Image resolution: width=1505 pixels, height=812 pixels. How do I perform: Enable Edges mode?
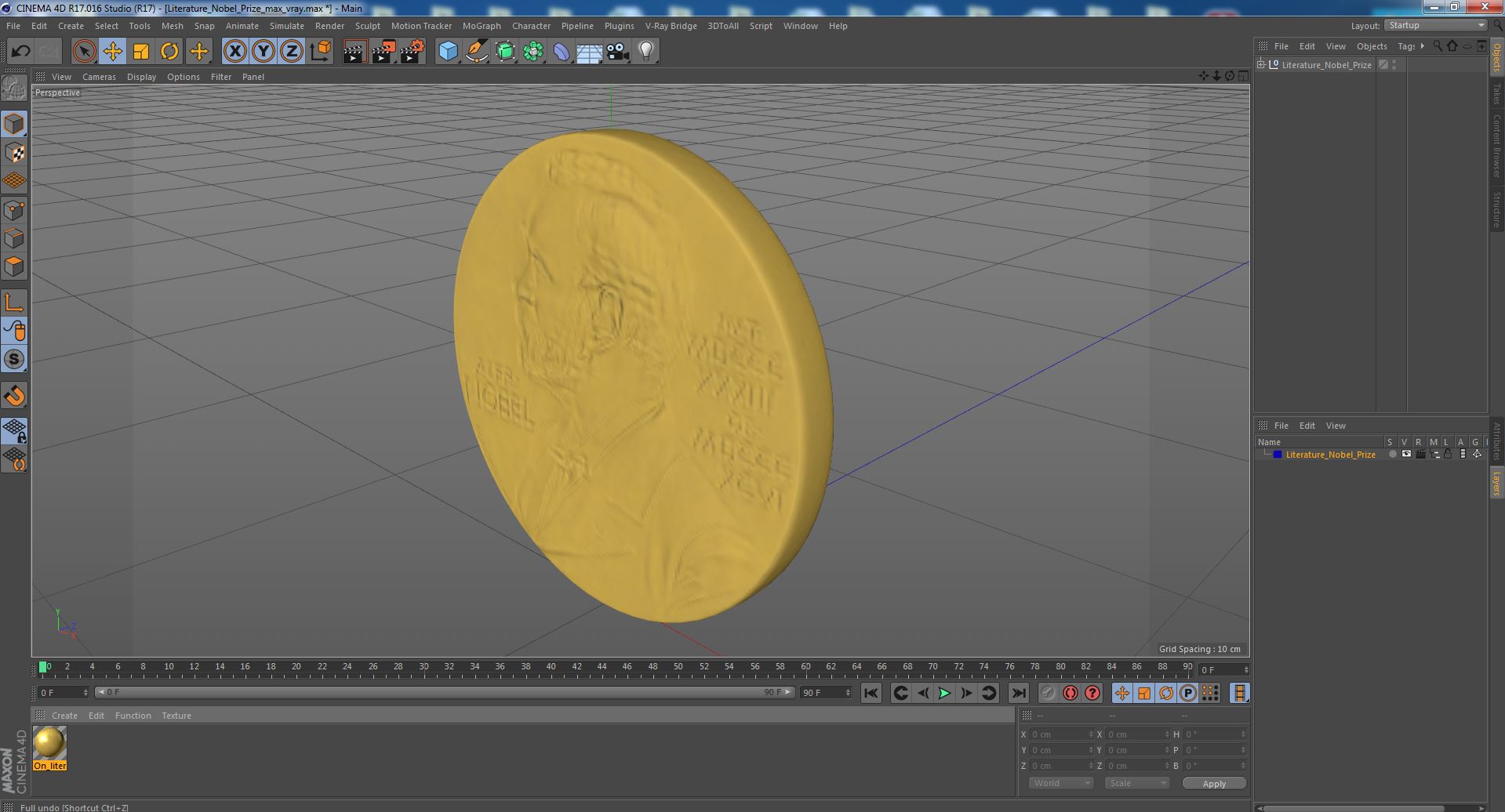tap(14, 238)
